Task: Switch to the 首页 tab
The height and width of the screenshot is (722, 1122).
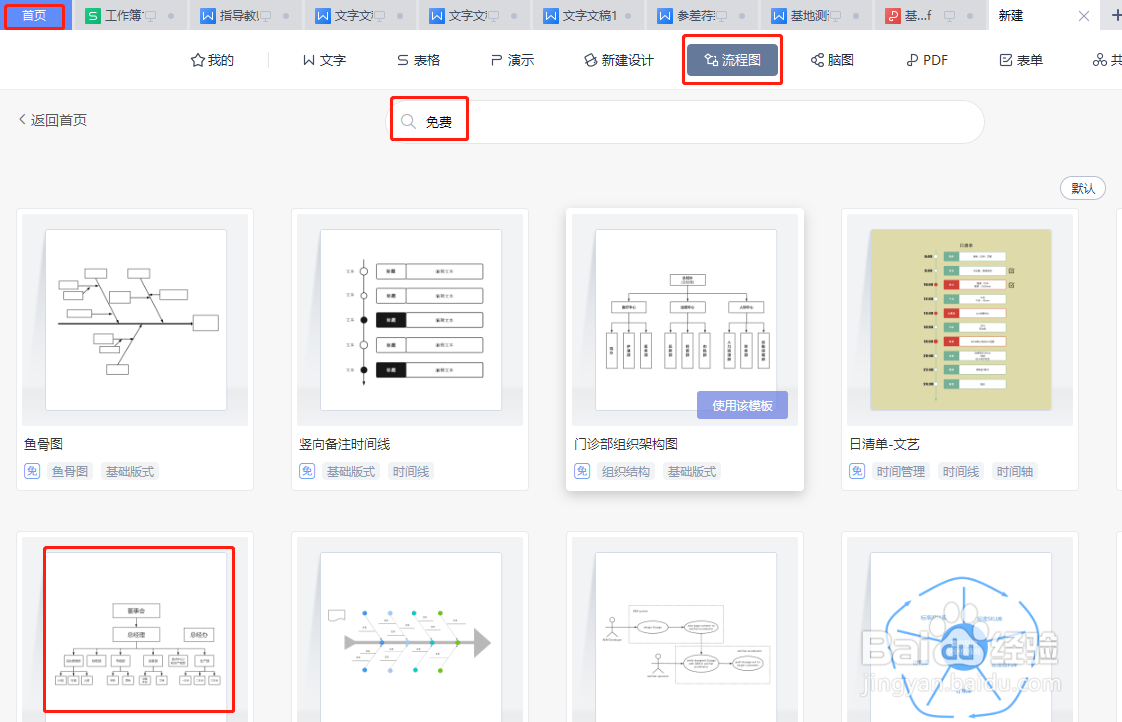Action: point(34,15)
